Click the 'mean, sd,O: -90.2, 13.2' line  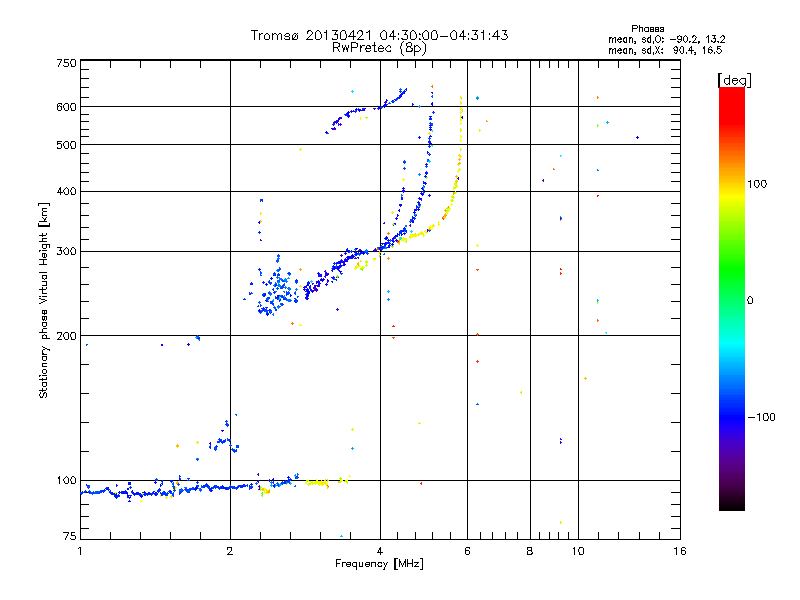[x=666, y=39]
